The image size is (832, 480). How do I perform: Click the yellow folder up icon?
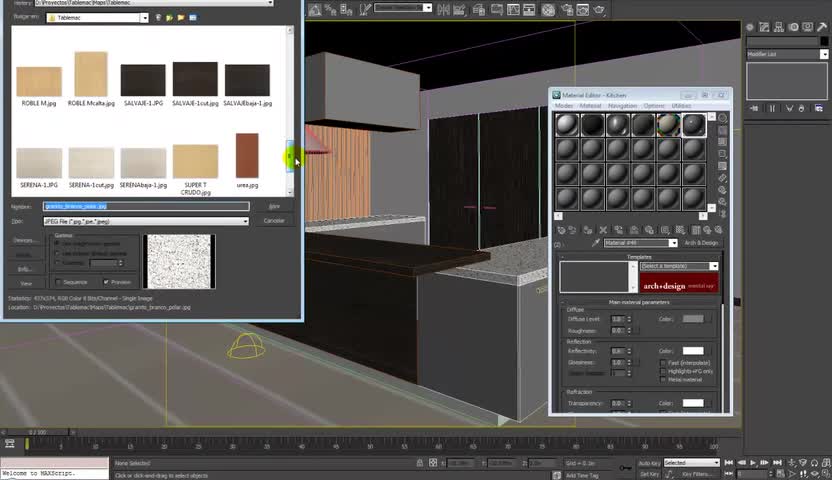(170, 17)
